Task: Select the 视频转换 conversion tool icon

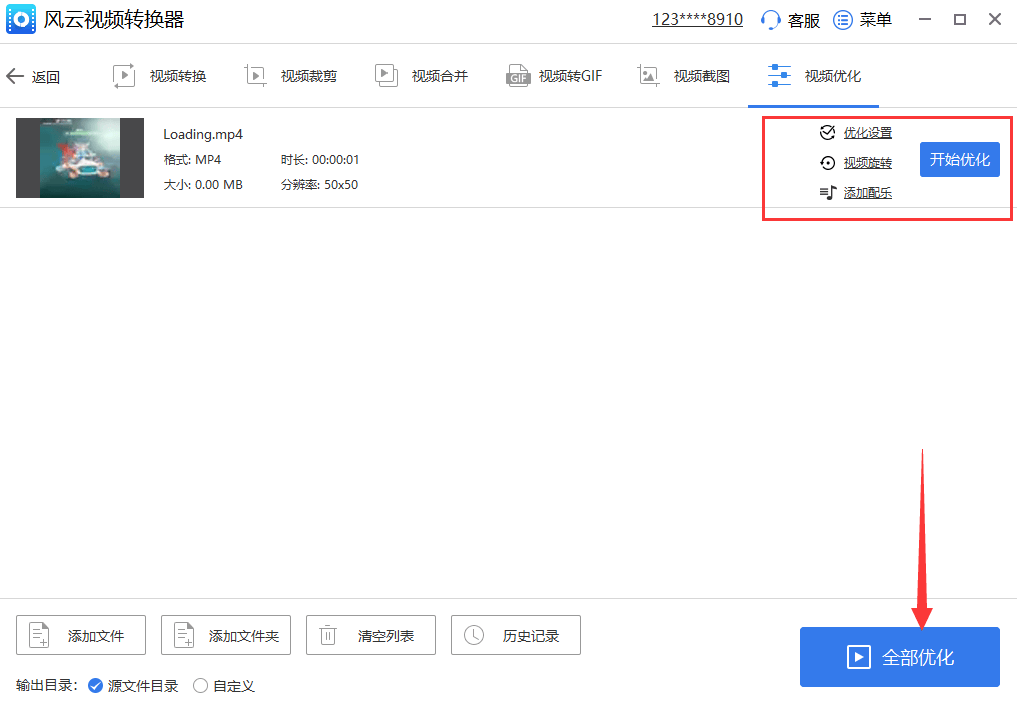Action: pos(124,75)
